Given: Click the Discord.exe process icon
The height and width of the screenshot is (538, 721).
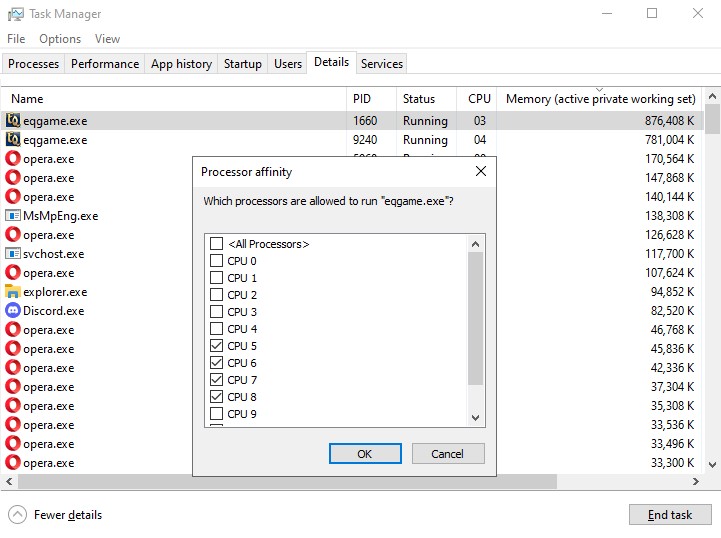Looking at the screenshot, I should coord(13,311).
